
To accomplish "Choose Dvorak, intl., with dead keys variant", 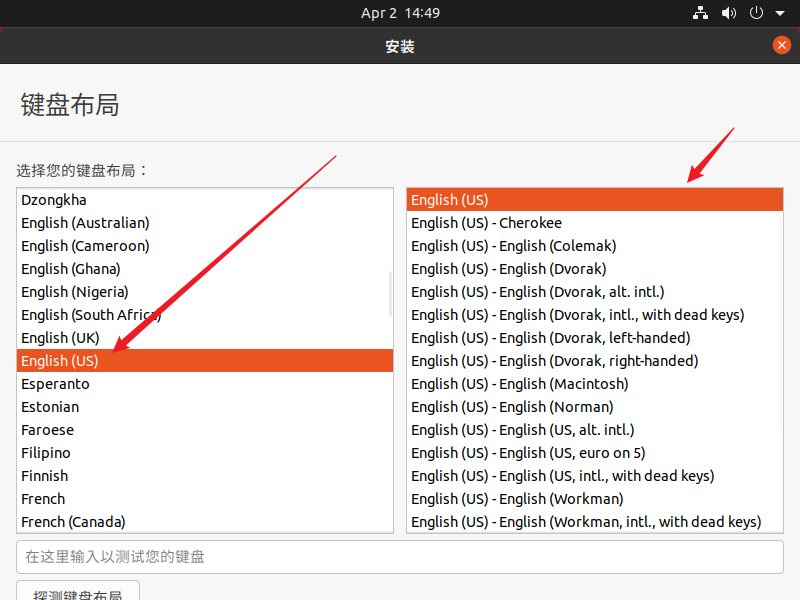I will tap(595, 315).
